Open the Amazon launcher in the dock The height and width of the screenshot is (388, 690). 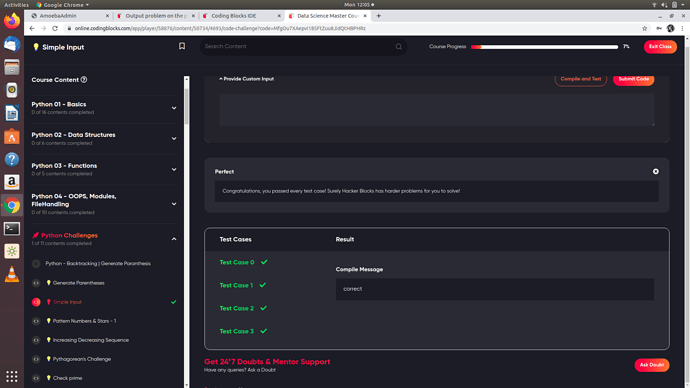point(12,182)
